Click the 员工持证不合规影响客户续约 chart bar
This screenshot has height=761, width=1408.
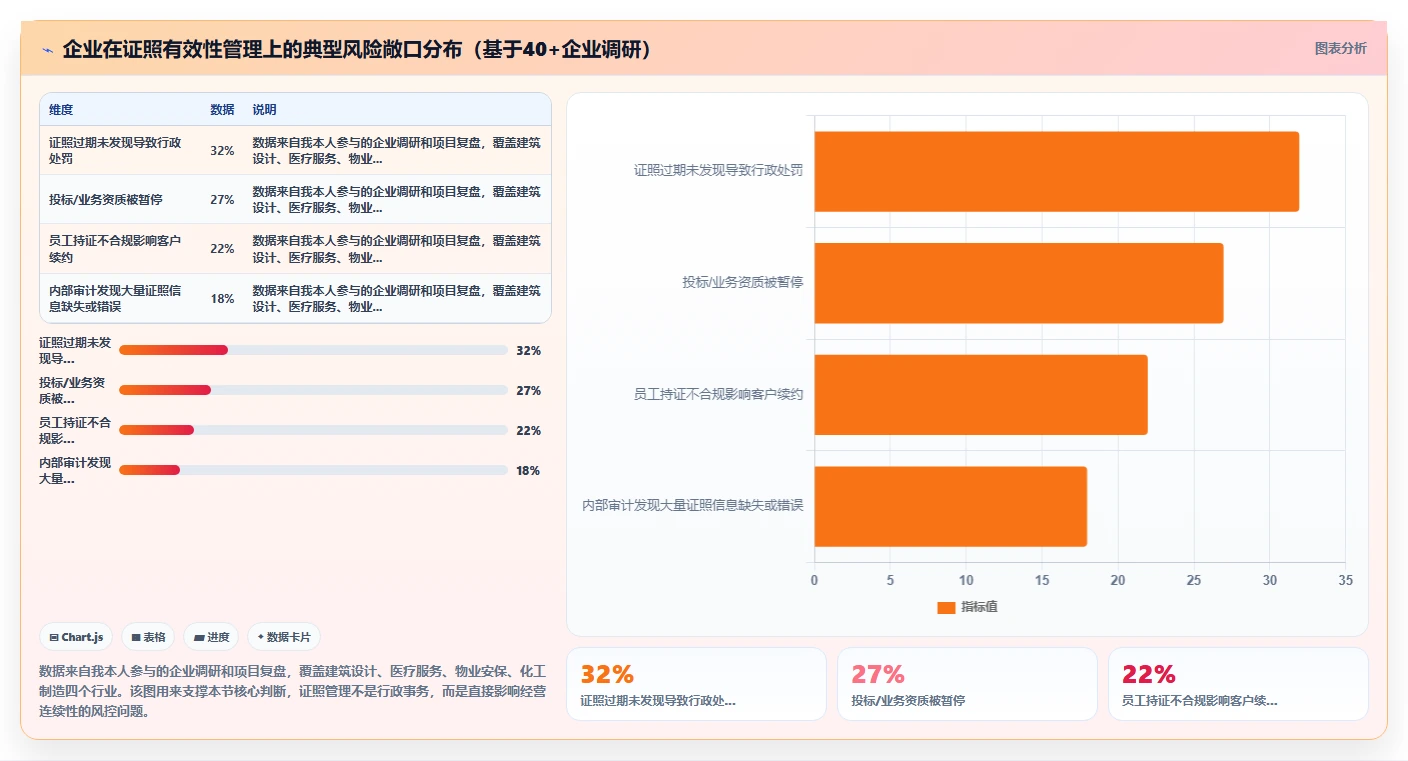pos(980,394)
